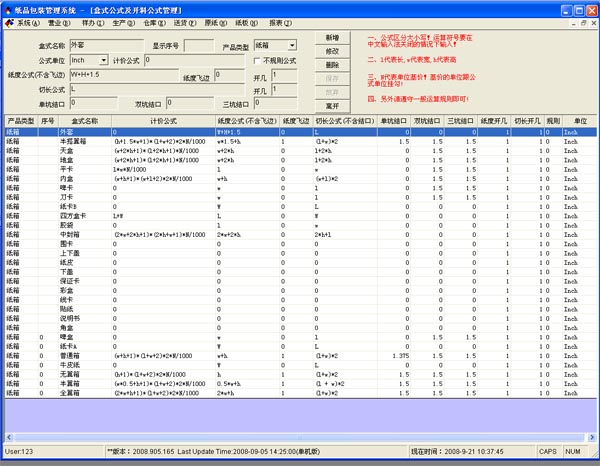Screen dimensions: 600x466
Task: Click the NUM indicator in status bar
Action: point(573,451)
